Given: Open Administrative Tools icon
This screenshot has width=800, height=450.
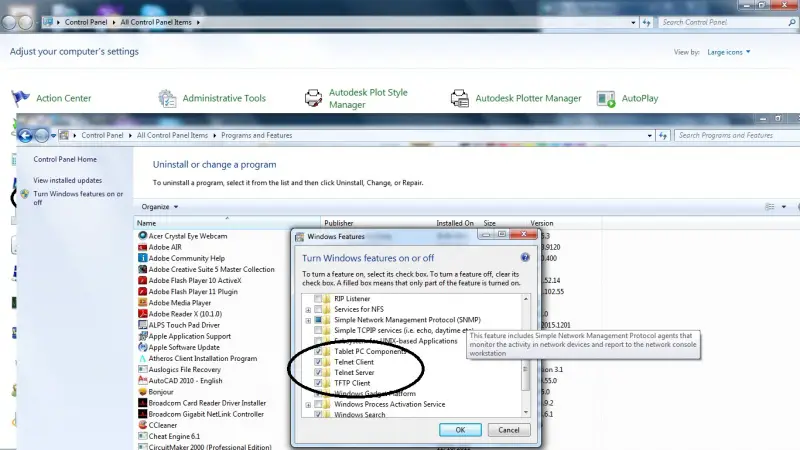Looking at the screenshot, I should tap(167, 98).
